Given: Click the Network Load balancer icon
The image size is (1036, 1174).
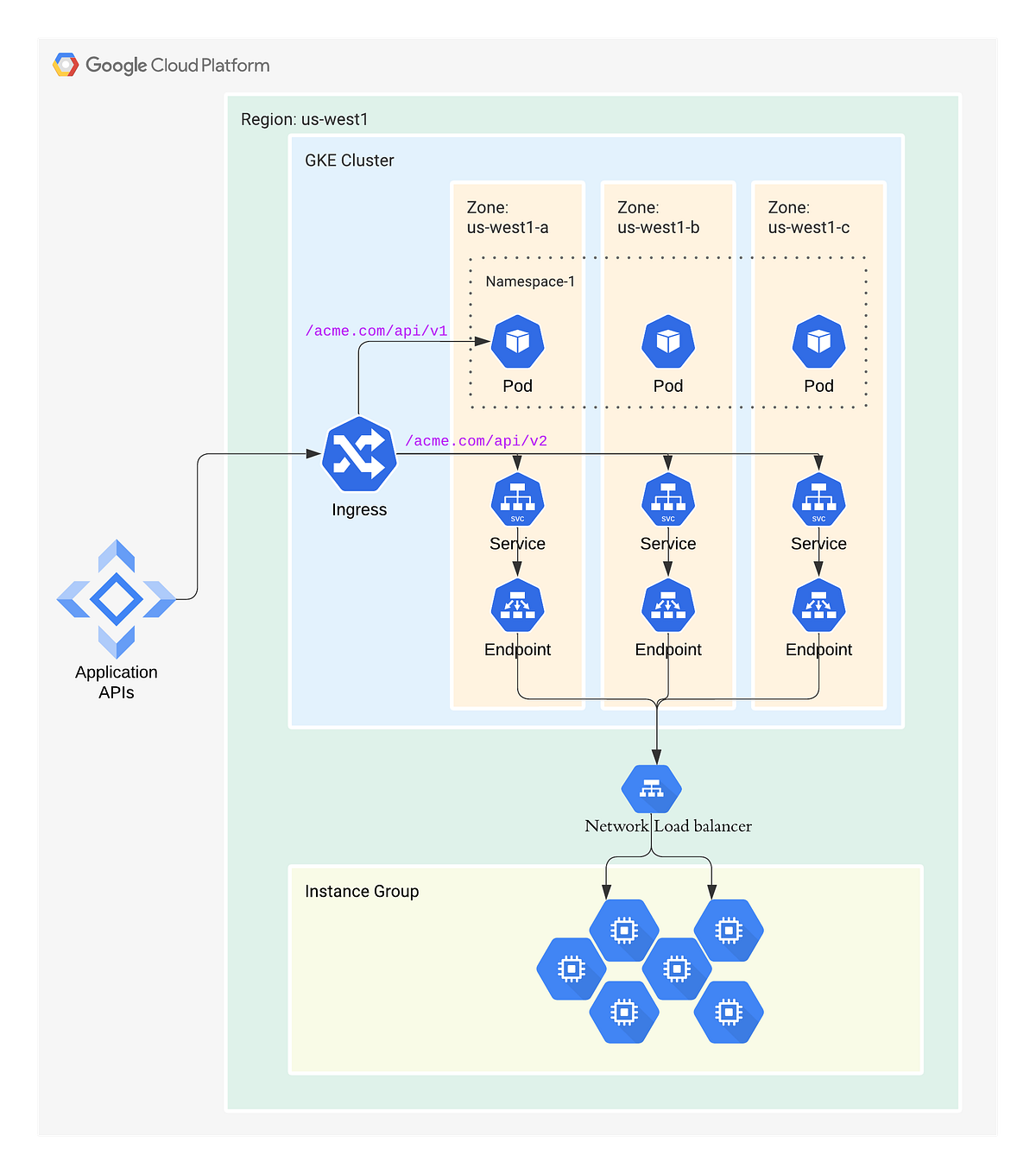Looking at the screenshot, I should tap(652, 787).
